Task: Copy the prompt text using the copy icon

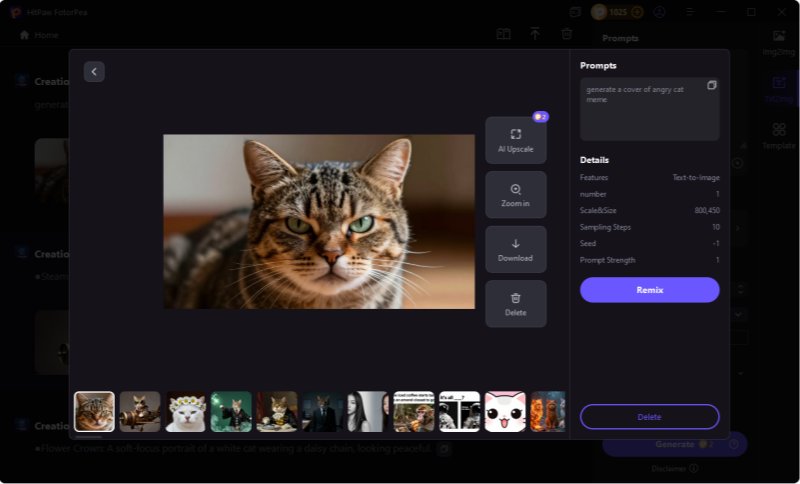Action: pos(712,86)
